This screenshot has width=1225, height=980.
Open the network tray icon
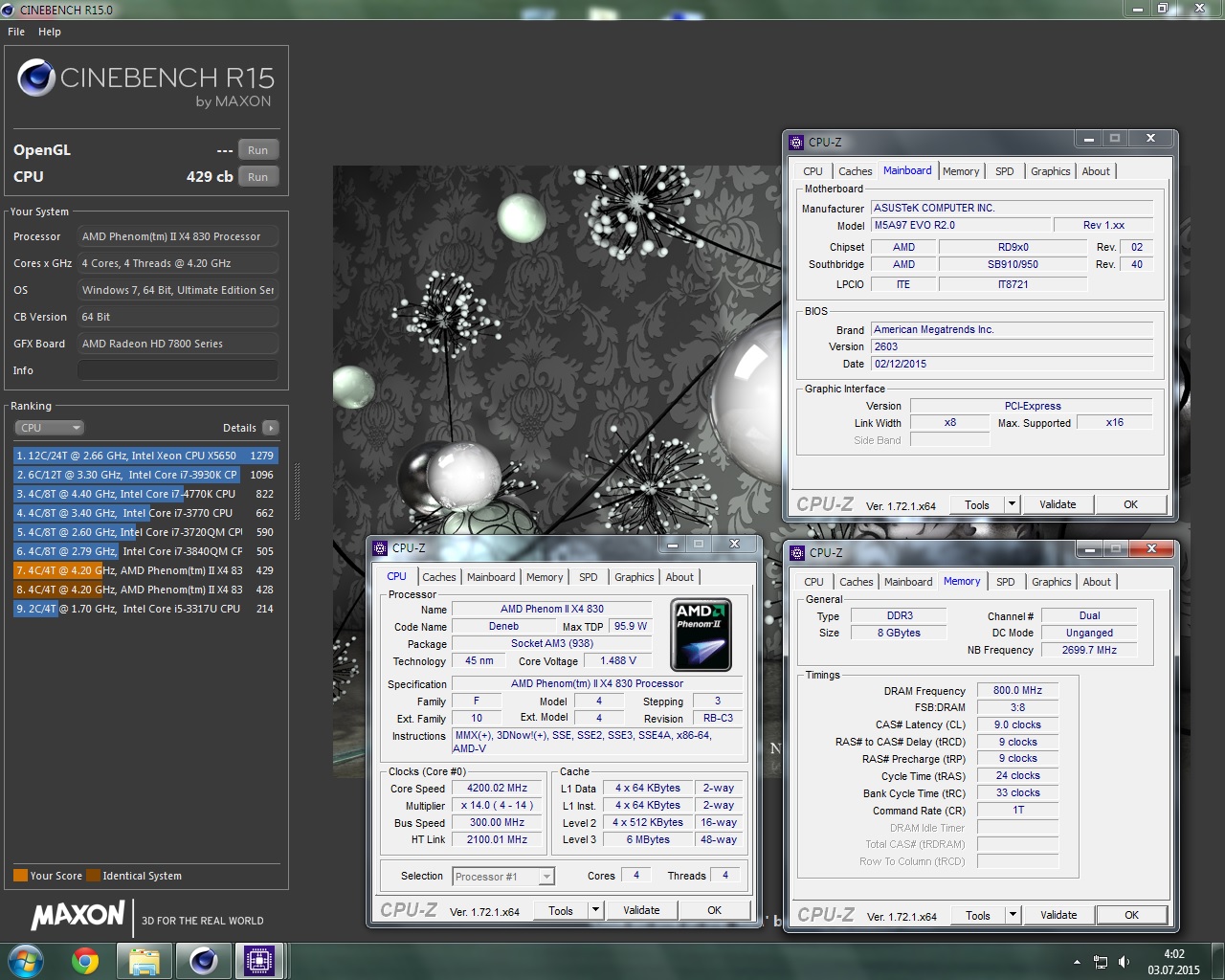click(1101, 962)
